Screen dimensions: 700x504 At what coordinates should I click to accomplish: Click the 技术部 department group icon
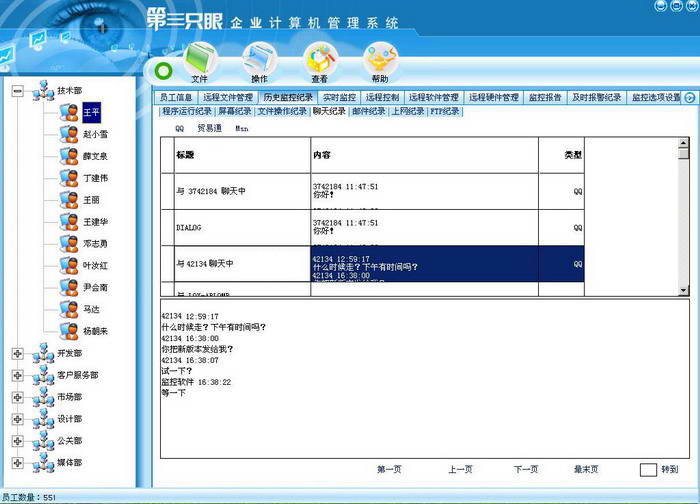(42, 91)
